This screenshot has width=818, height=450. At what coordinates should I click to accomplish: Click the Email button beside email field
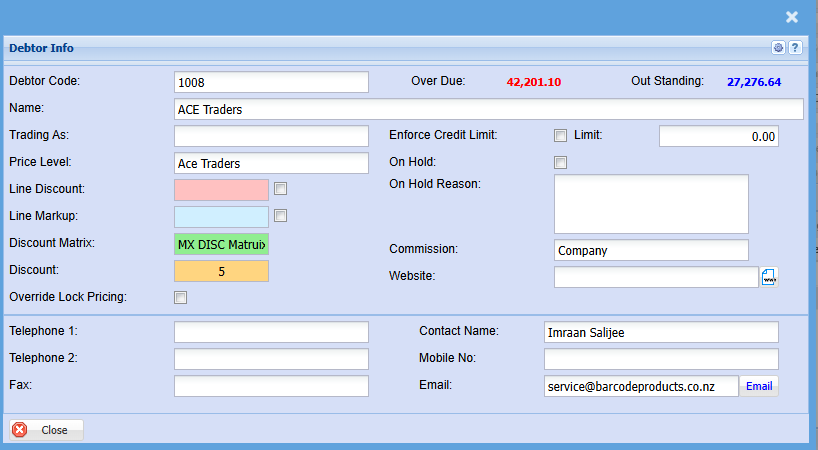click(759, 386)
